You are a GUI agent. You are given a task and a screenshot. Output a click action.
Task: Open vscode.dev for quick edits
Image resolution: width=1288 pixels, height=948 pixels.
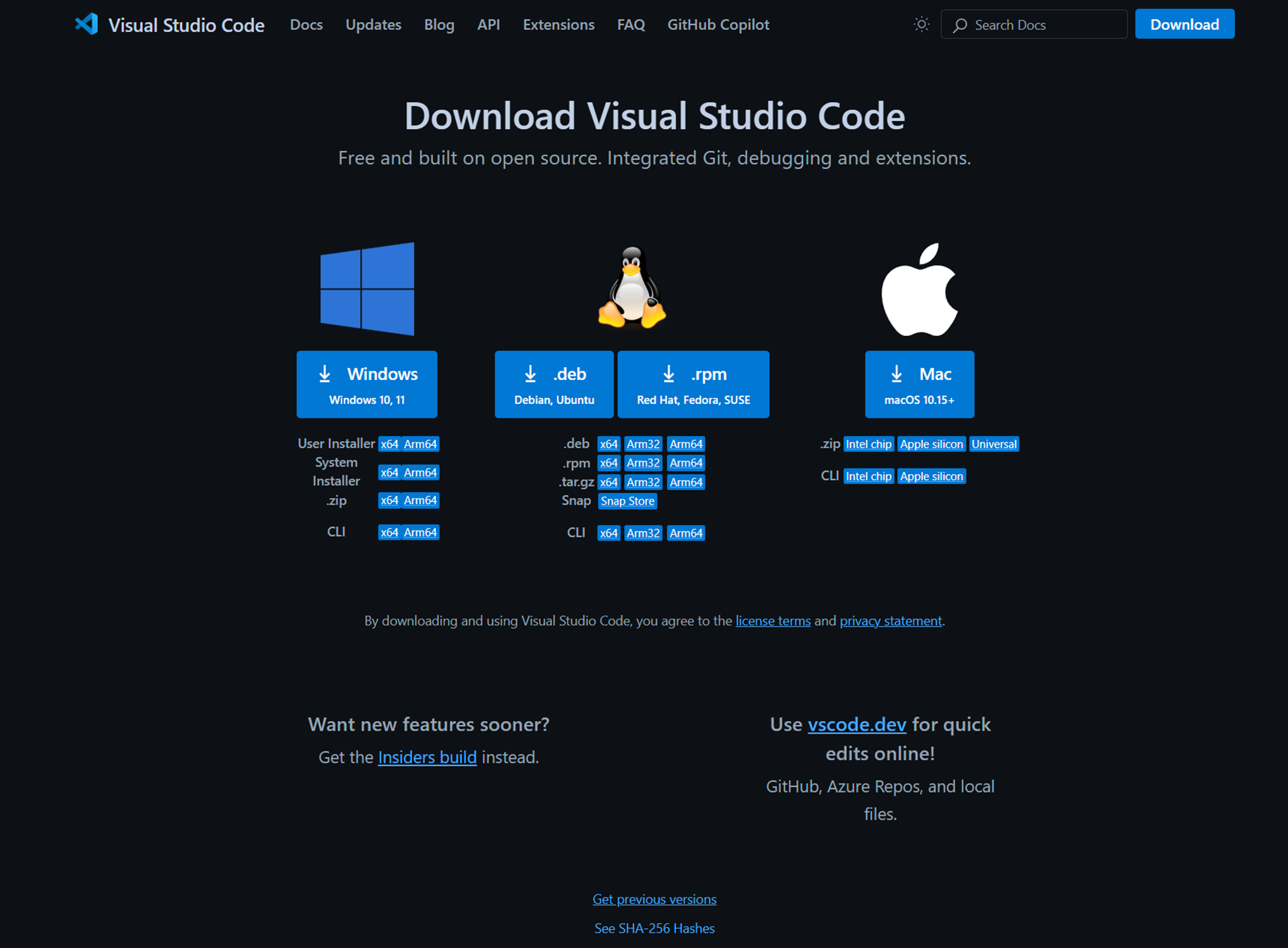pos(857,724)
